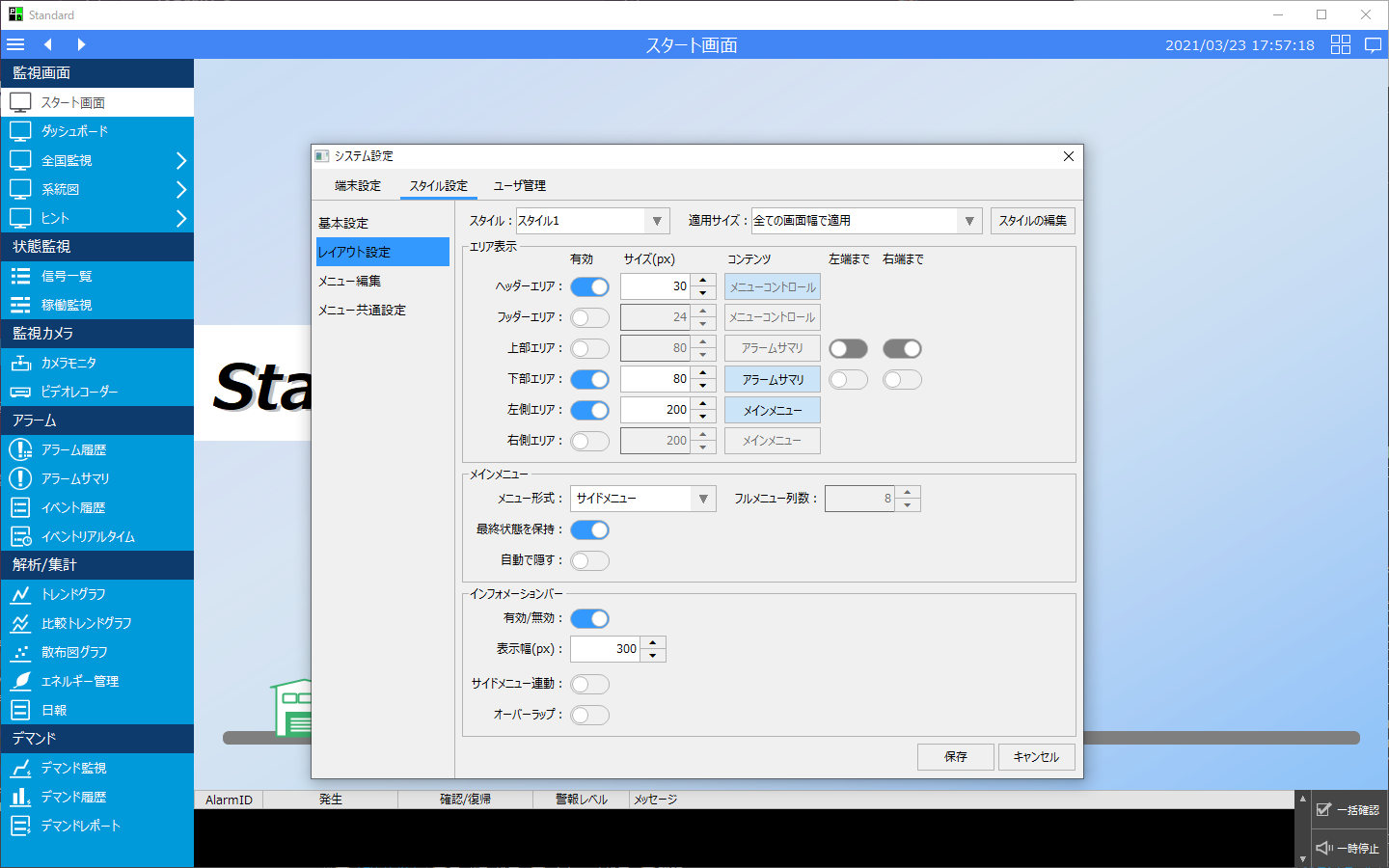Click the 散布図グラフ scatter icon

pyautogui.click(x=20, y=652)
